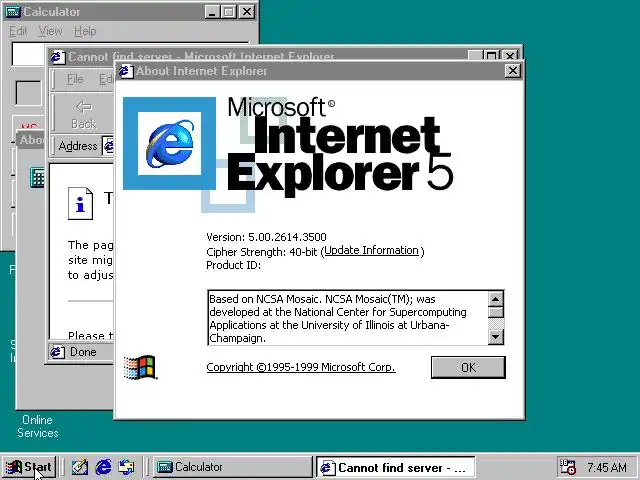The height and width of the screenshot is (480, 640).
Task: Close the About Internet Explorer dialog
Action: coord(513,71)
